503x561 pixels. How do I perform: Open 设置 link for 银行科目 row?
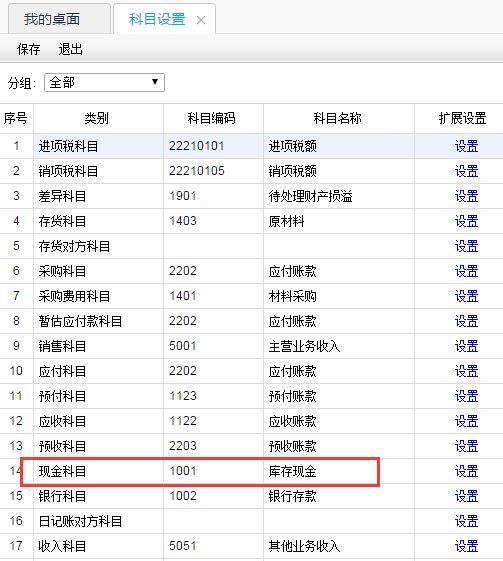(x=466, y=496)
